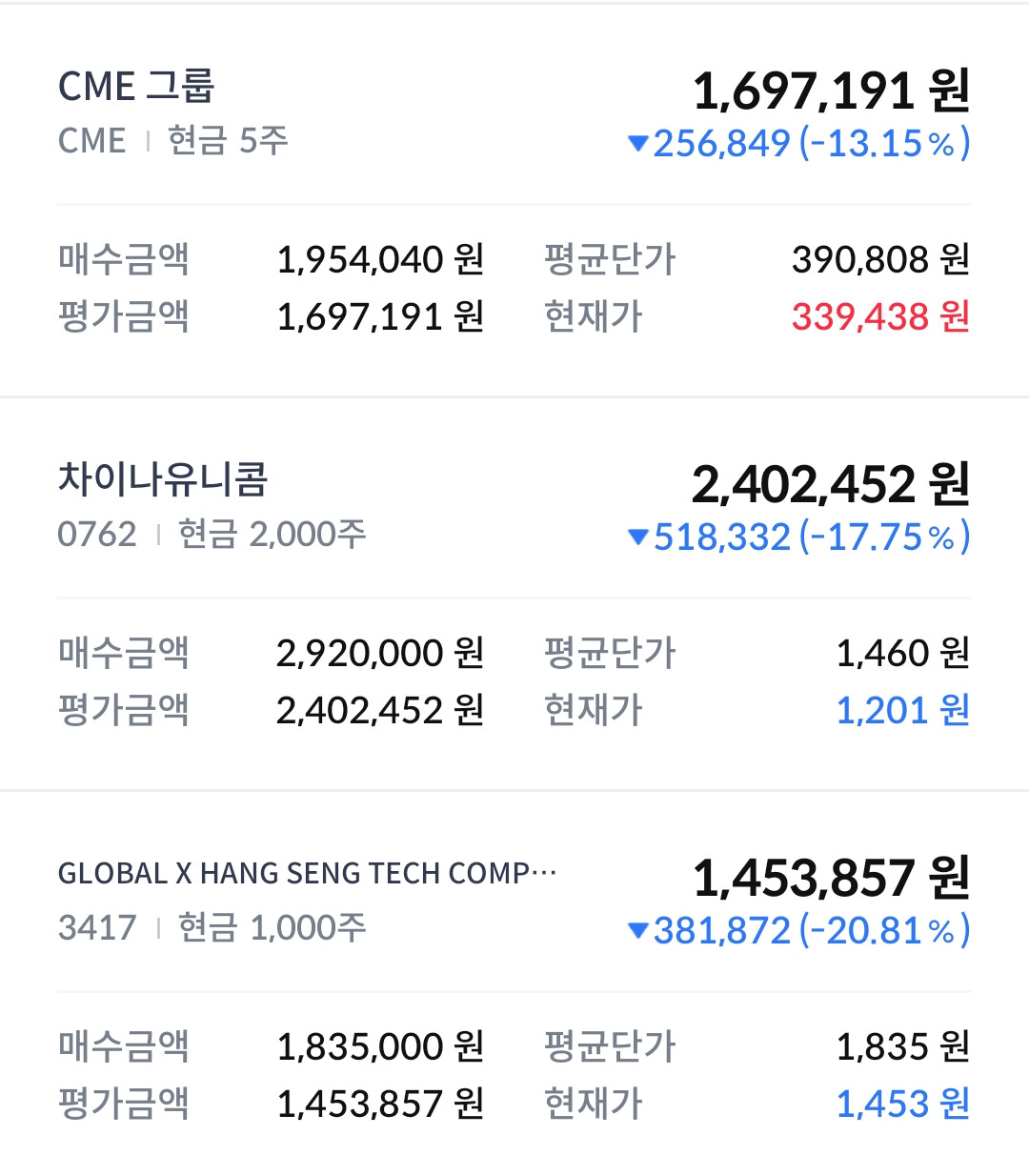Tap ticker code 3417 label
Viewport: 1029px width, 1176px height.
[x=97, y=928]
